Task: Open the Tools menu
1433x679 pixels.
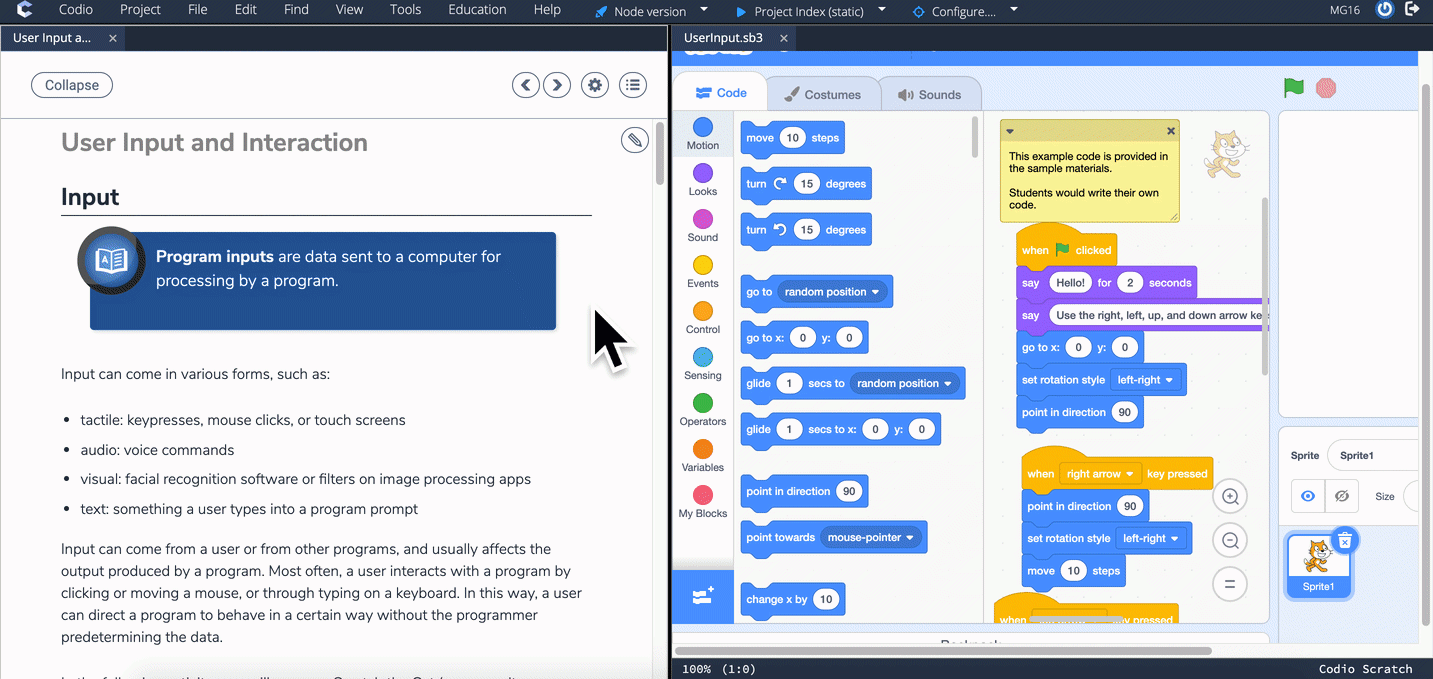Action: coord(405,10)
